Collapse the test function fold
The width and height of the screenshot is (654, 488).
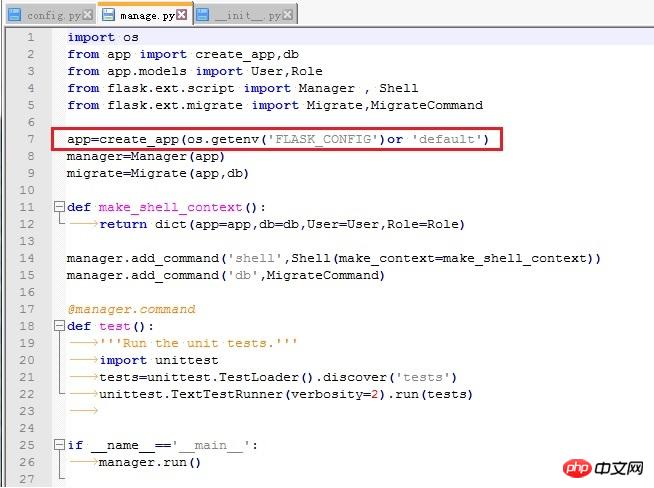click(59, 326)
